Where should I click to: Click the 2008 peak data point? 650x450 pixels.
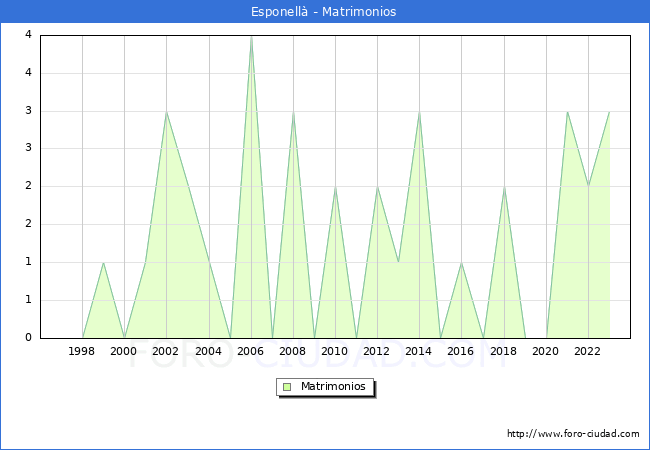[x=293, y=111]
